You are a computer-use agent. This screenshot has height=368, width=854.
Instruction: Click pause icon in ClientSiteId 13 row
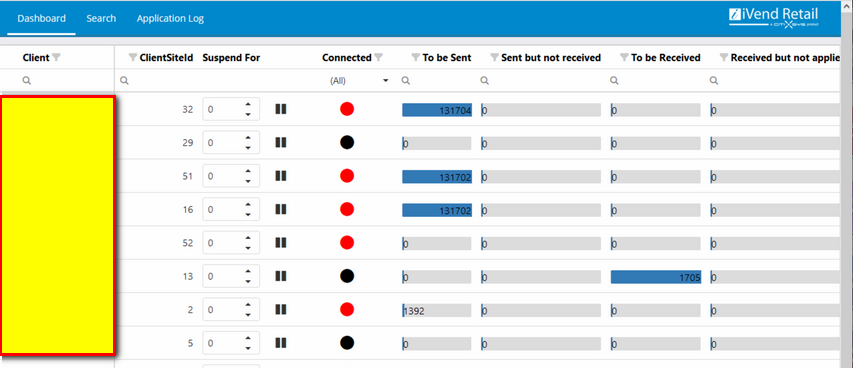click(280, 277)
